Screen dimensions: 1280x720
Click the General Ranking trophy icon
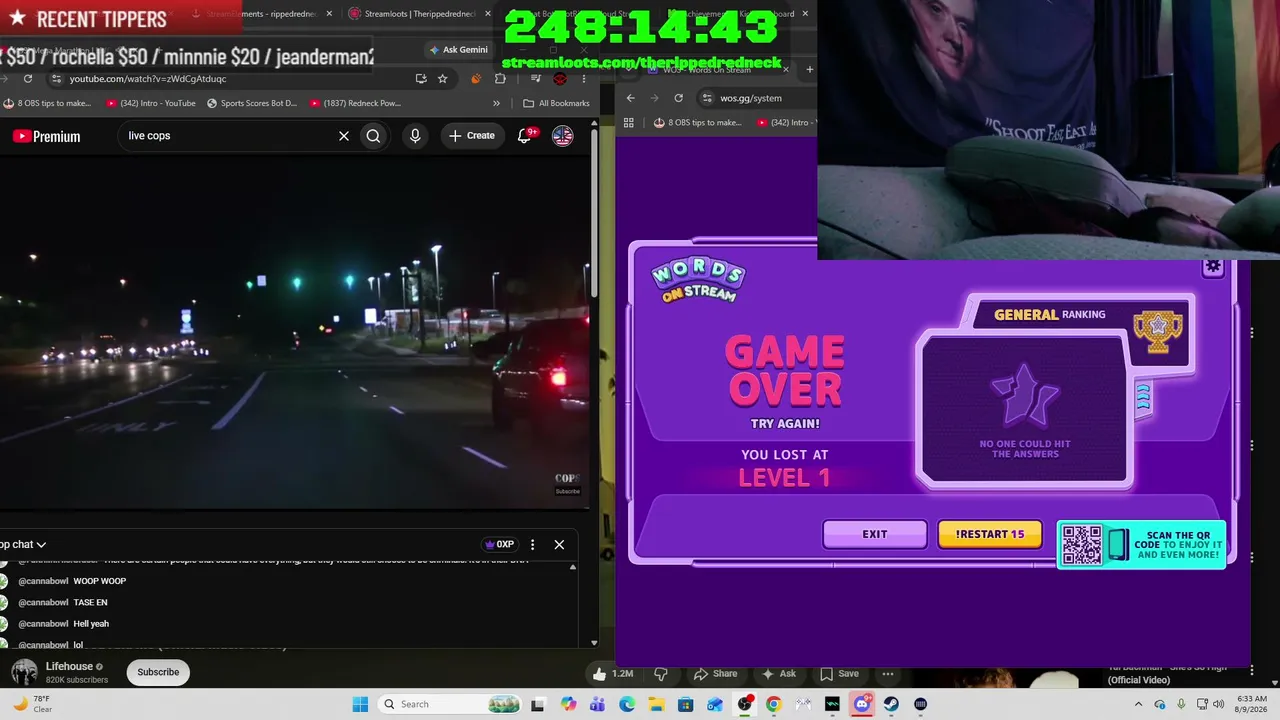coord(1158,331)
